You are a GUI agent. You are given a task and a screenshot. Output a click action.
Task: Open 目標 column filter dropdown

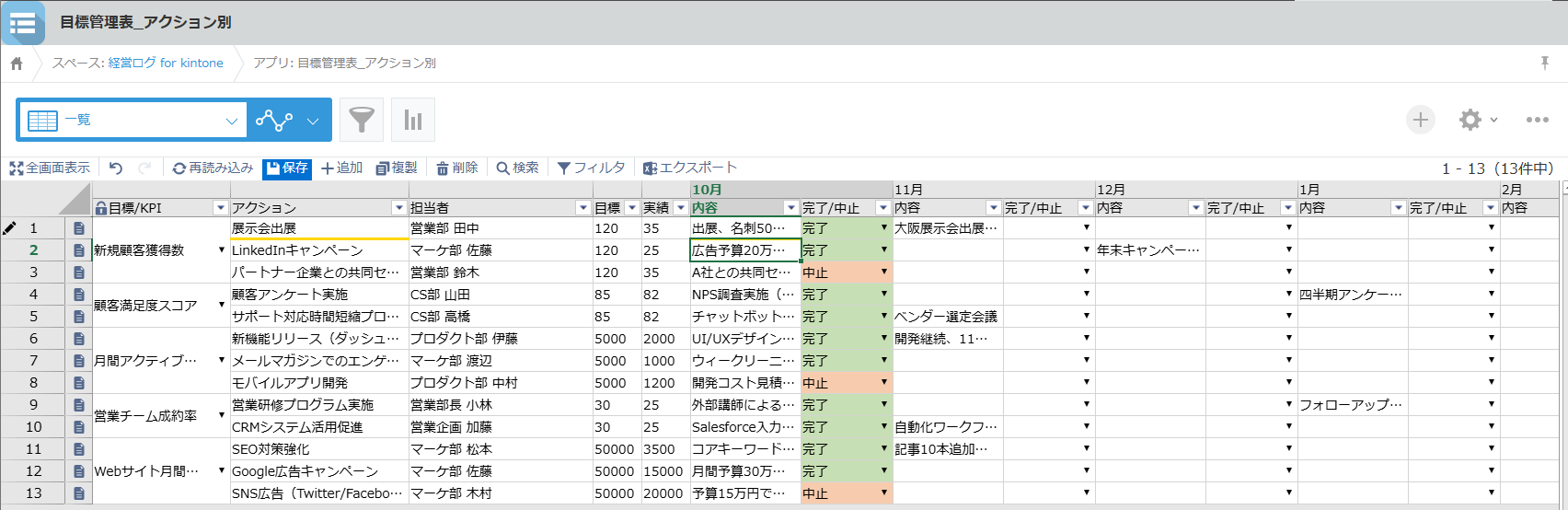coord(632,208)
